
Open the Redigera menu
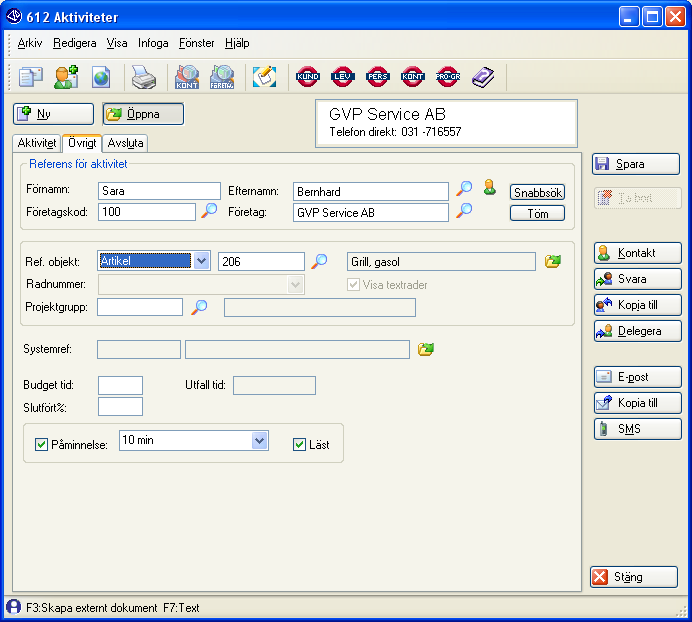click(x=75, y=43)
